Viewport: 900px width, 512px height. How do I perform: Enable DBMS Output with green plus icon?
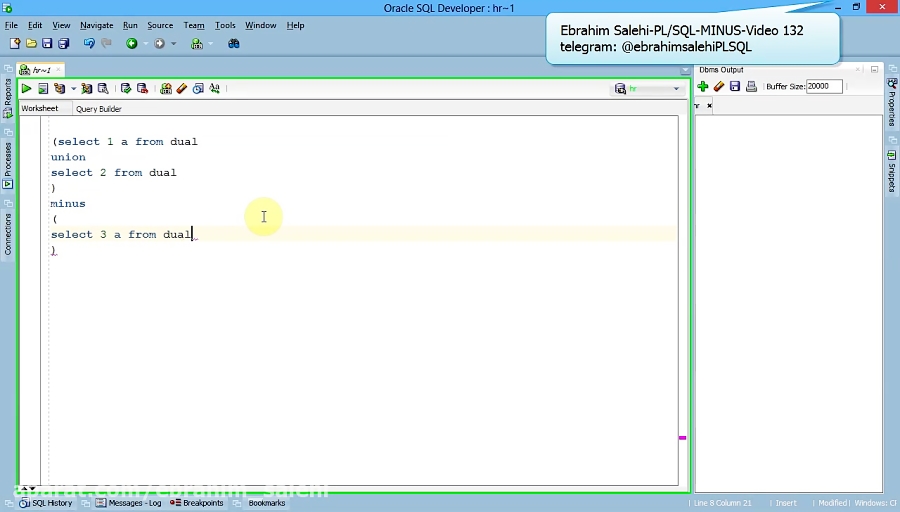[x=703, y=87]
